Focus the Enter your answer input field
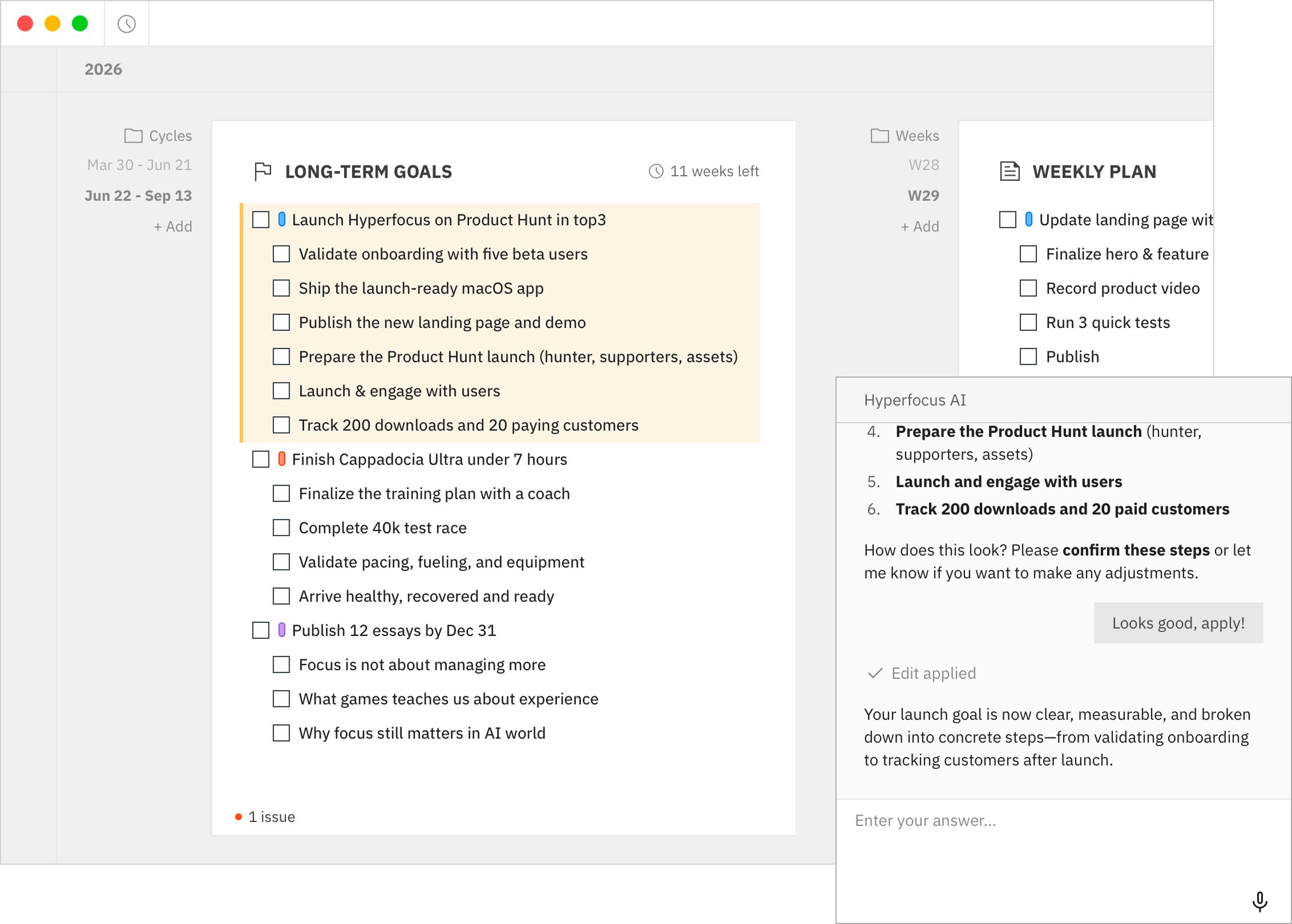The height and width of the screenshot is (924, 1292). pyautogui.click(x=1064, y=860)
